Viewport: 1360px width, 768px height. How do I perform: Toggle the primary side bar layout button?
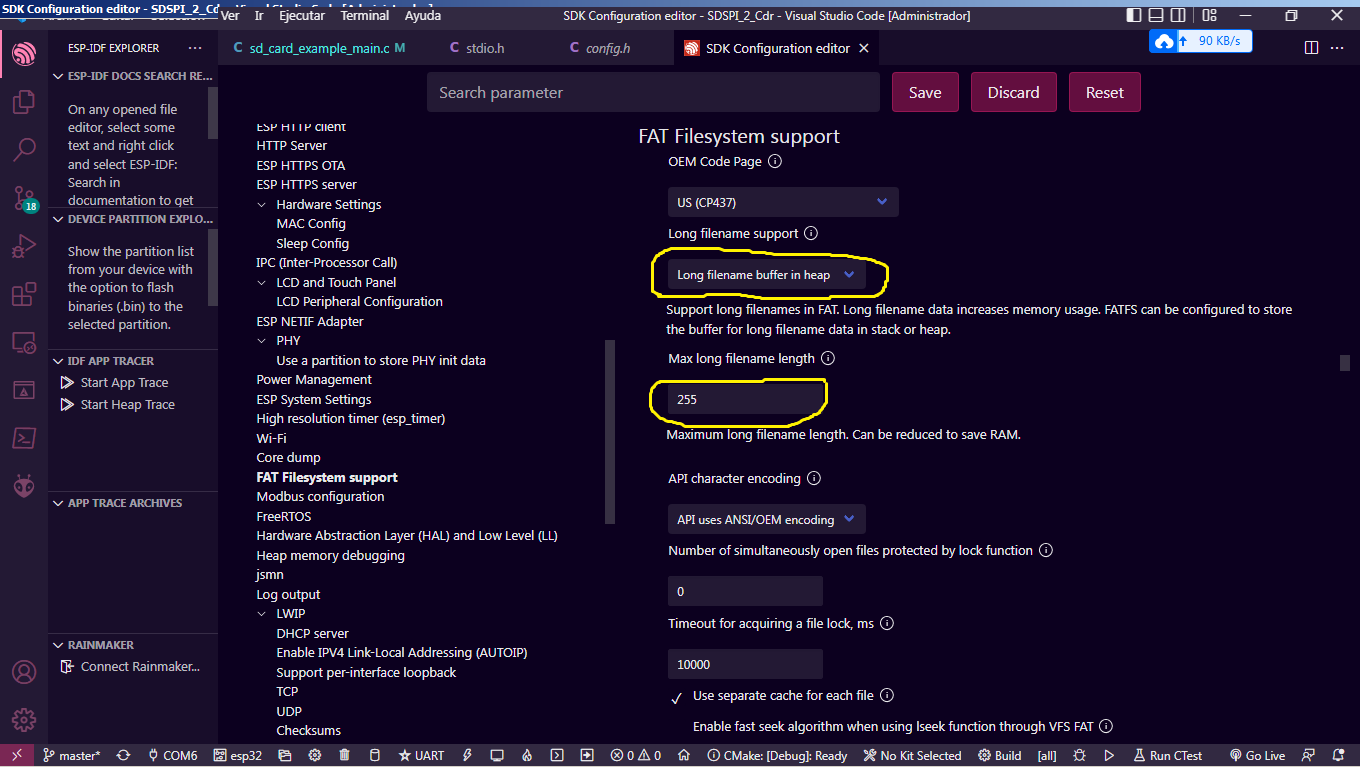1133,16
